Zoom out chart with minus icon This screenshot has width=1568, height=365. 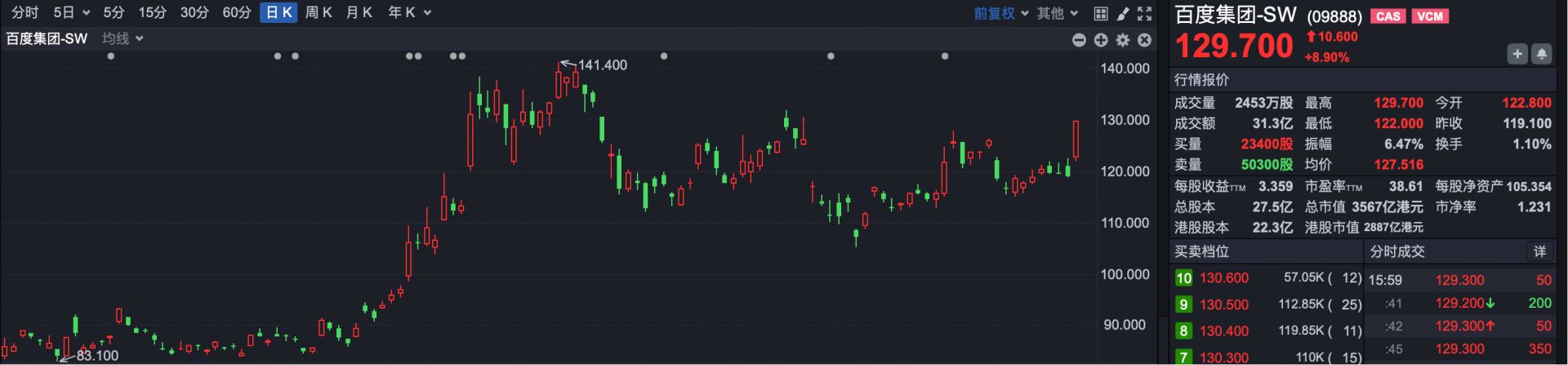(1079, 40)
